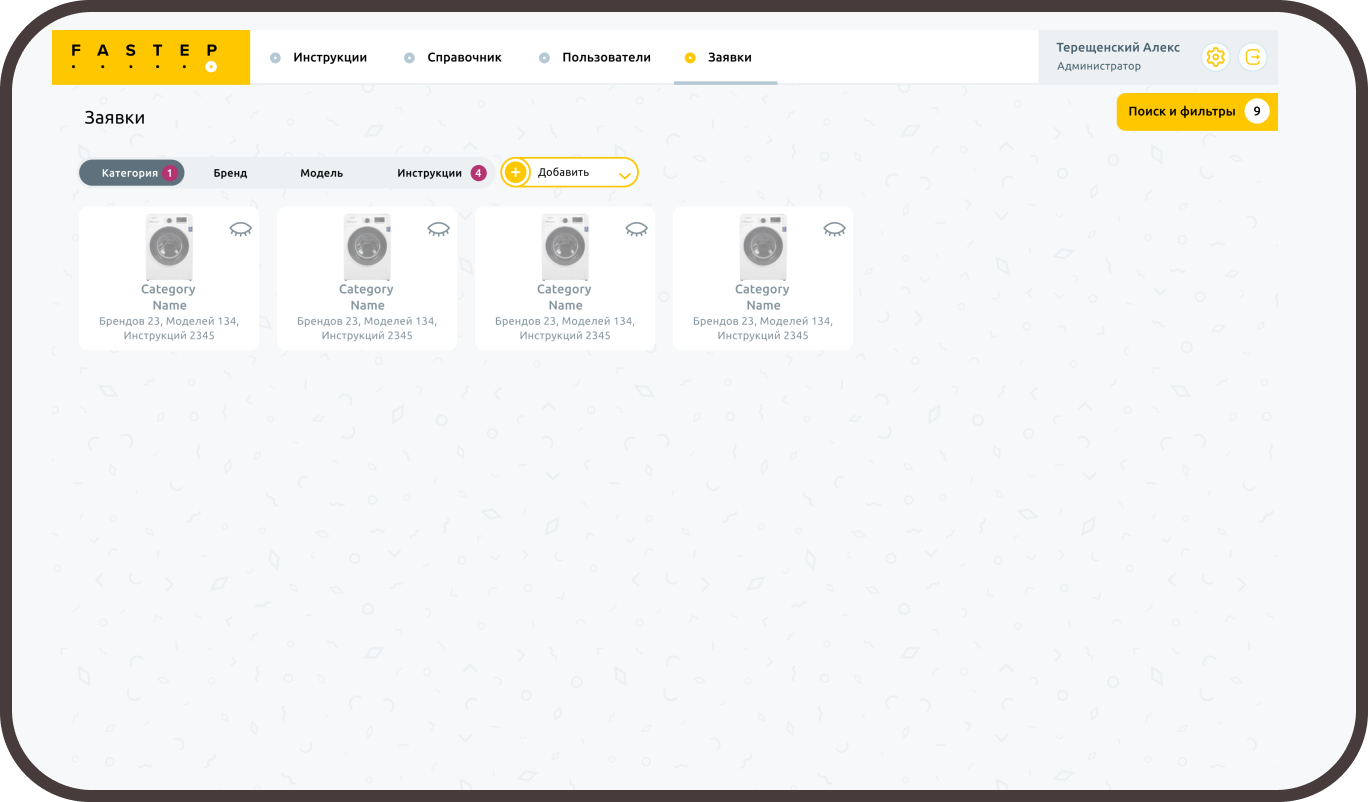Image resolution: width=1368 pixels, height=802 pixels.
Task: Open the Справочник navigation item
Action: [x=453, y=57]
